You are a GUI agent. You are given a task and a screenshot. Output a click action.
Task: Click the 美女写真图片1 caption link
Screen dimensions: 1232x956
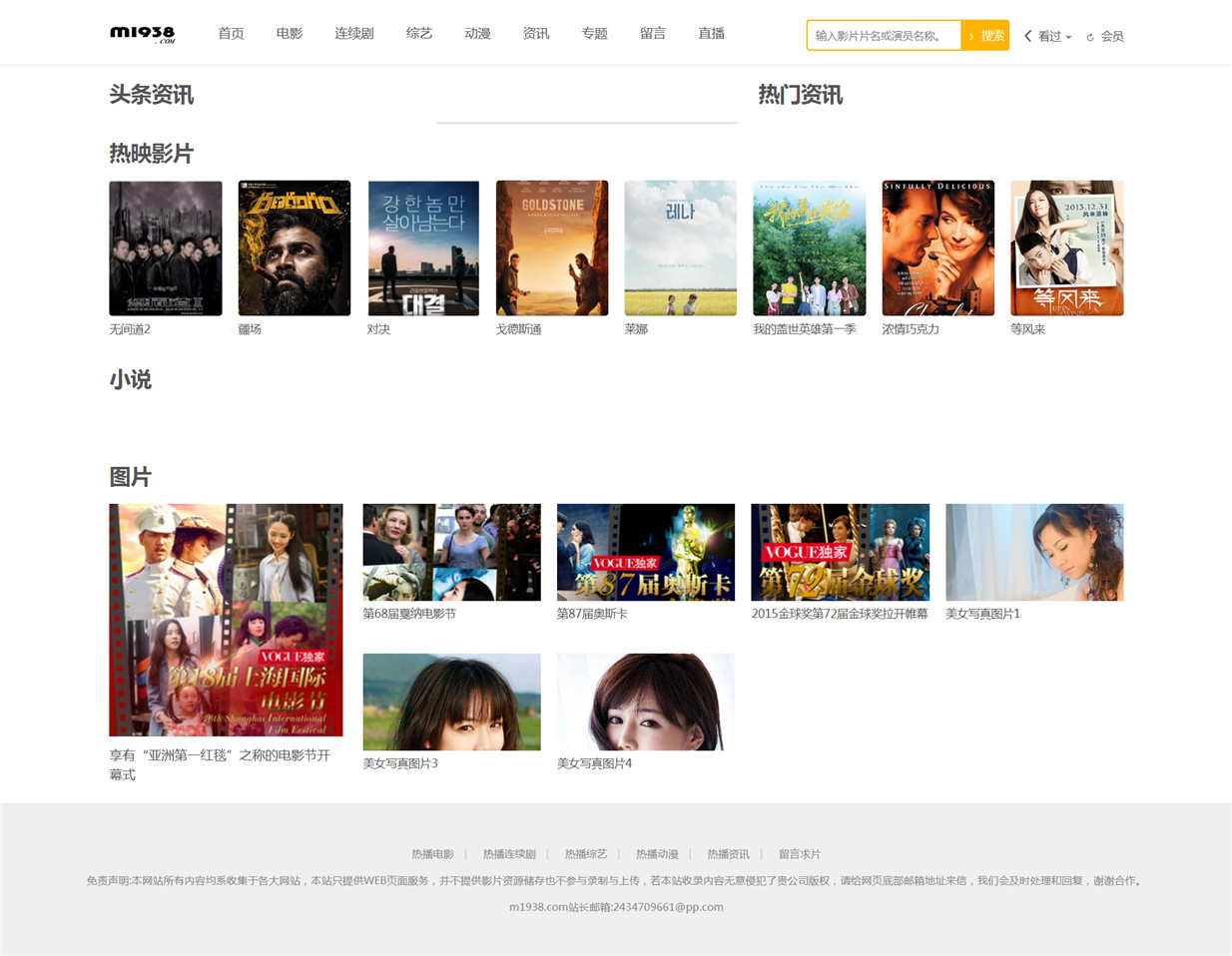(x=983, y=614)
